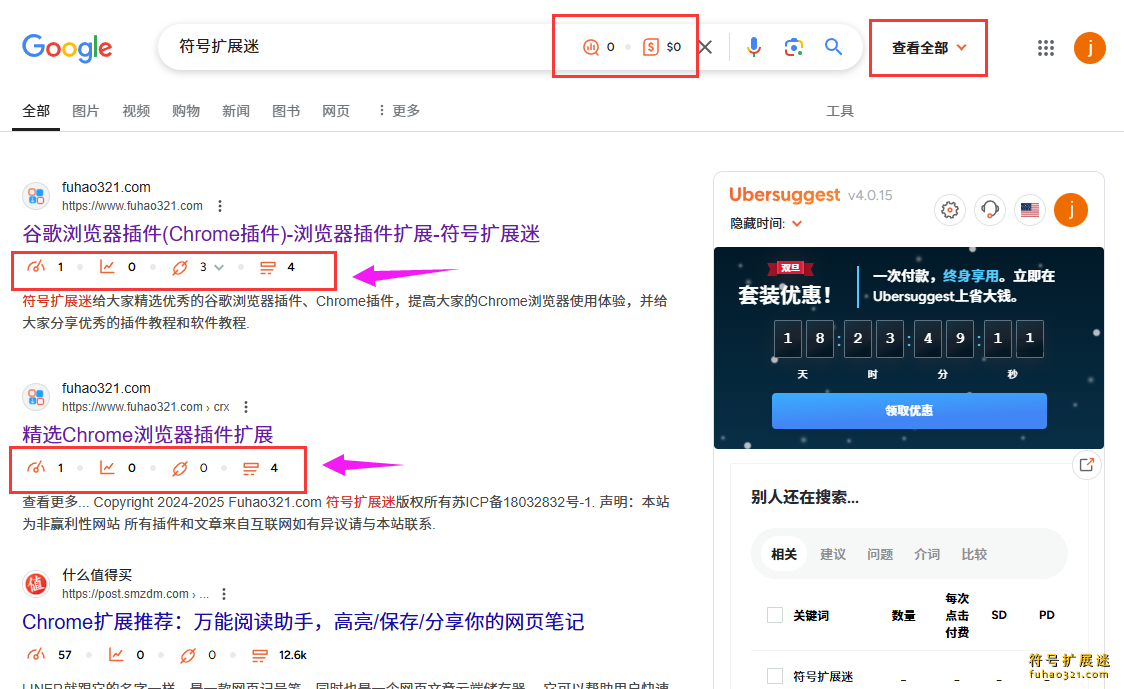Click social shares icon showing 12.6k
The image size is (1124, 689).
[259, 655]
